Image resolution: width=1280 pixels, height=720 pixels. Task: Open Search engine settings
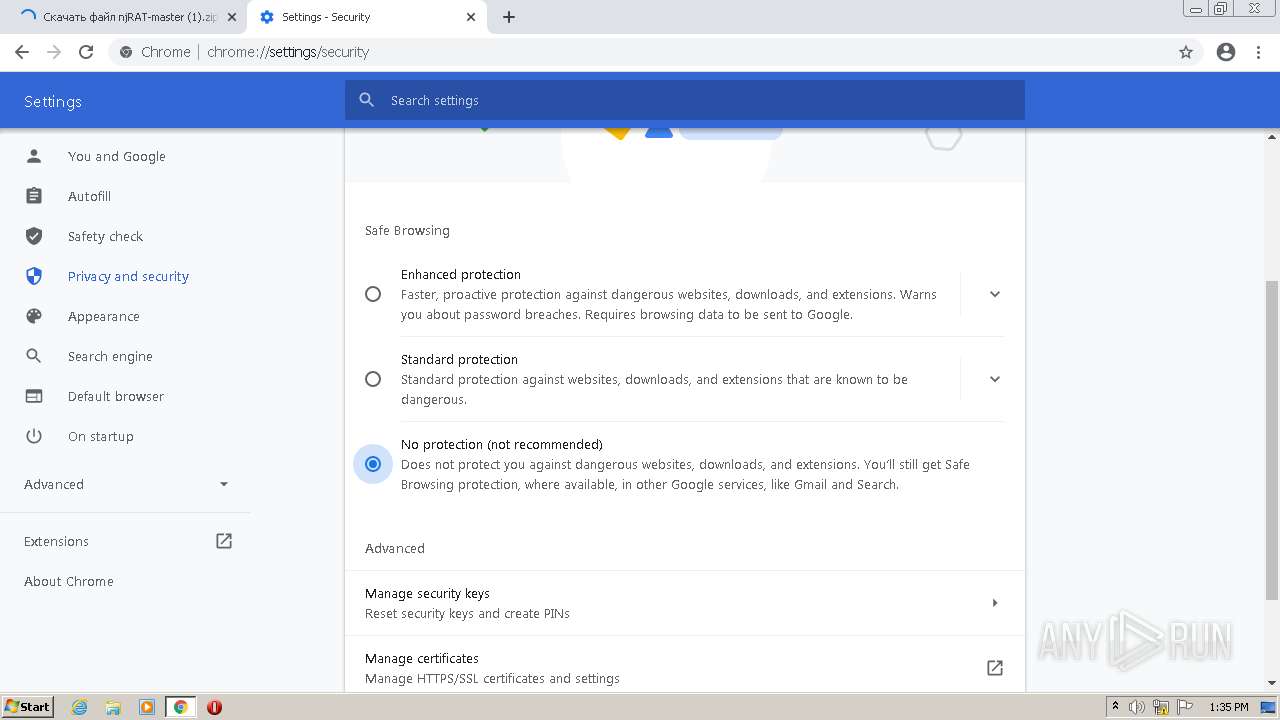click(x=110, y=356)
